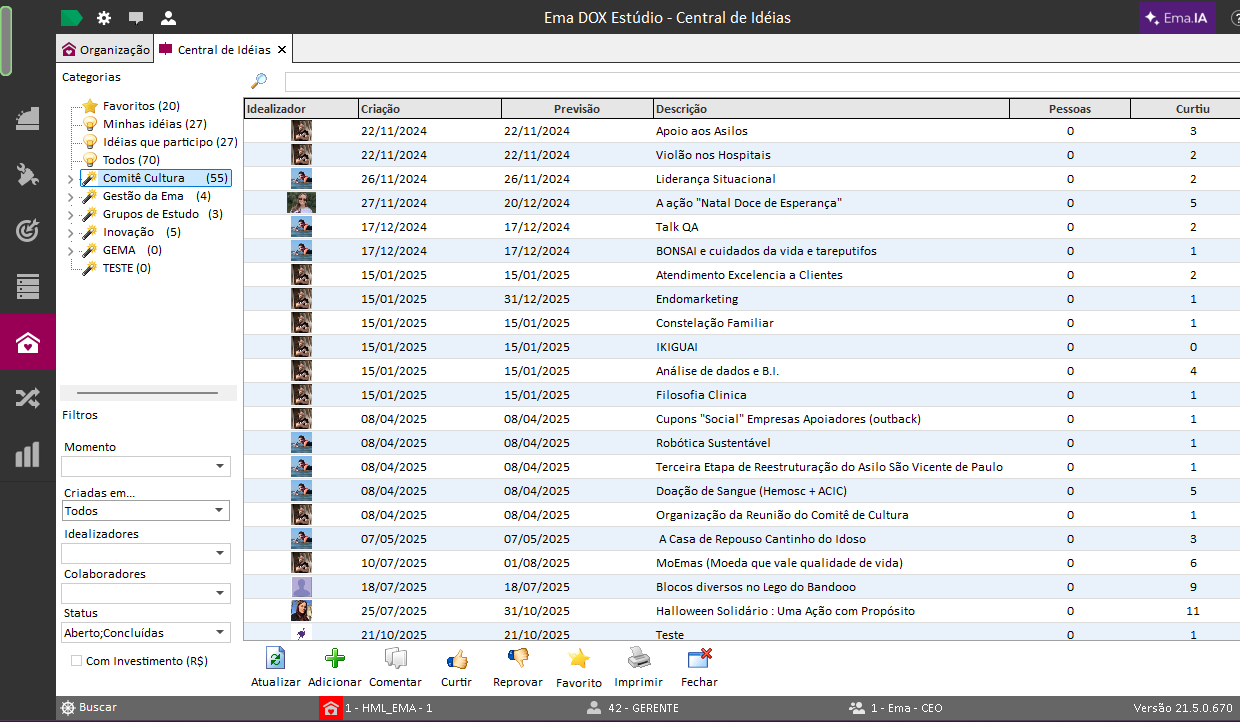Click the Reprovar thumbs-down icon
The width and height of the screenshot is (1240, 722).
coord(518,659)
